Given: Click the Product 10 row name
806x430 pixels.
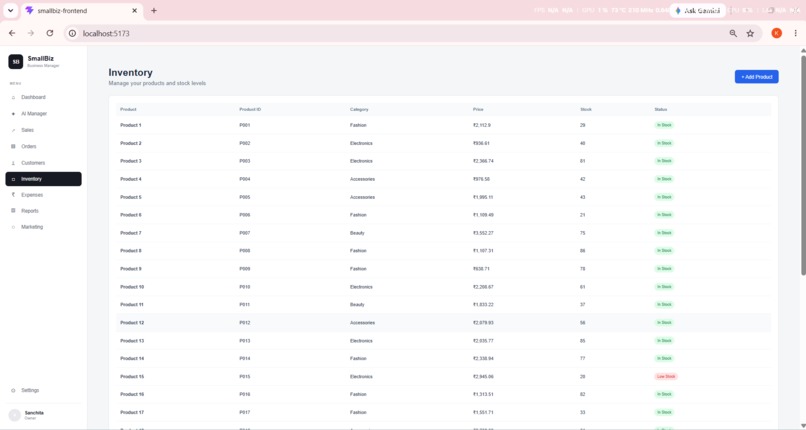Looking at the screenshot, I should pyautogui.click(x=132, y=287).
